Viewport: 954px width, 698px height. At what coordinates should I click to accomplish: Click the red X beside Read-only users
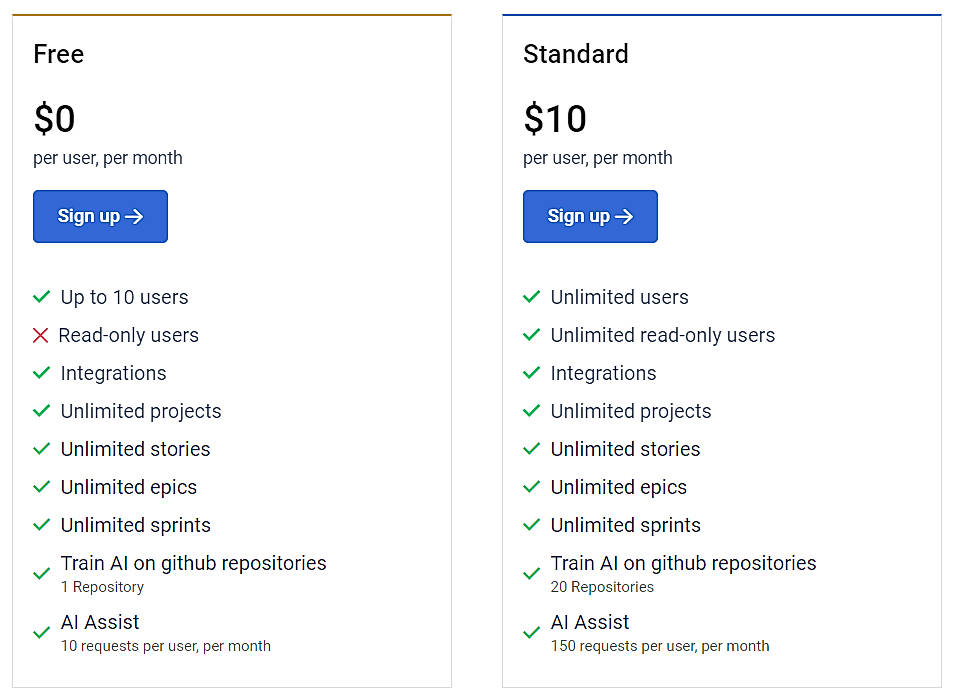[42, 335]
